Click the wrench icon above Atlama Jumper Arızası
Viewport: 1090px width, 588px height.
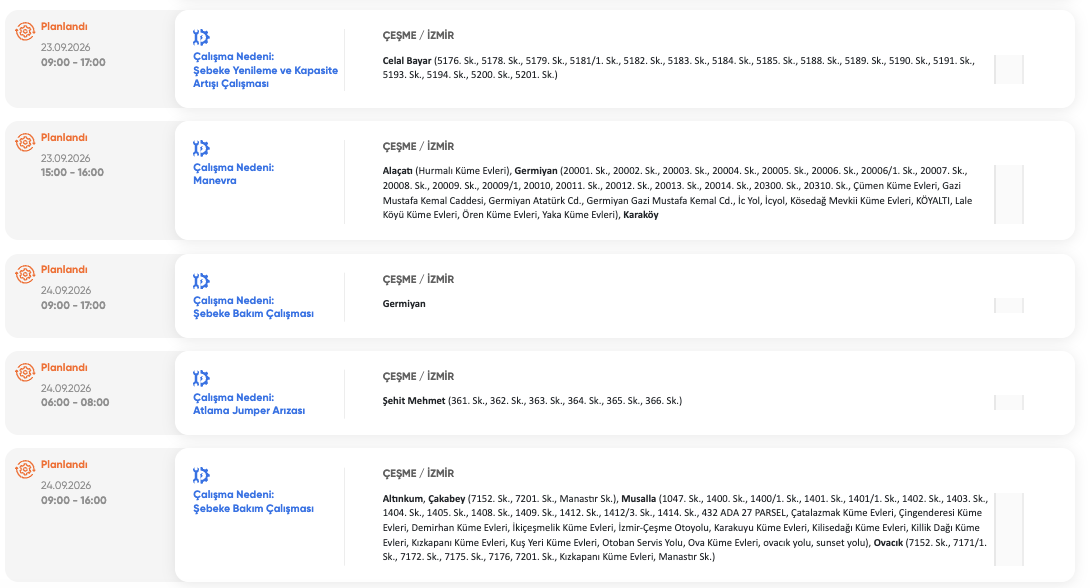(201, 378)
